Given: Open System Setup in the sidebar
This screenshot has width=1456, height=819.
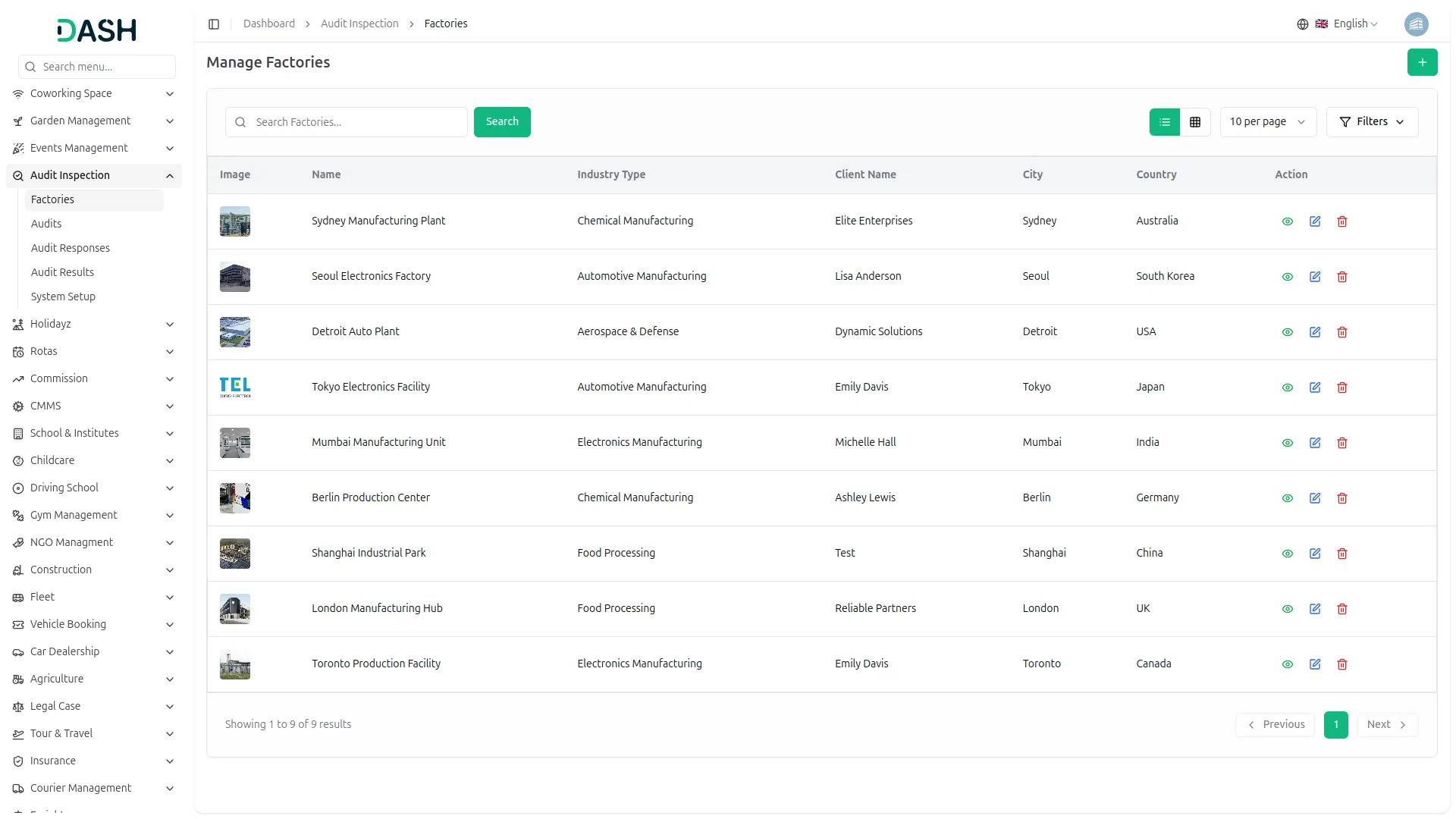Looking at the screenshot, I should coord(63,297).
